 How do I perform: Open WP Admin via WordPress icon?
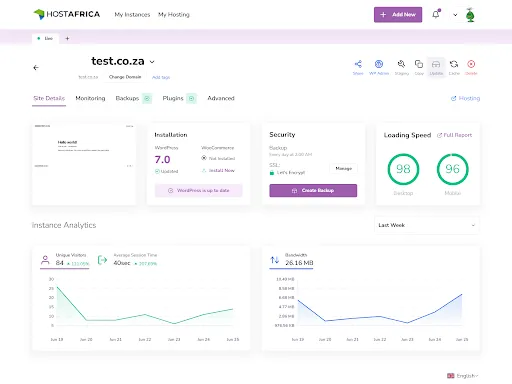click(379, 64)
